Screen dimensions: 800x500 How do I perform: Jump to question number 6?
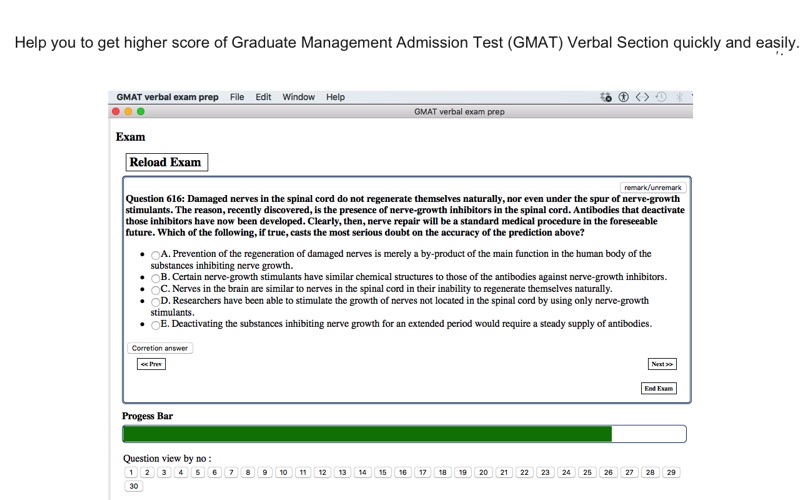(x=214, y=472)
